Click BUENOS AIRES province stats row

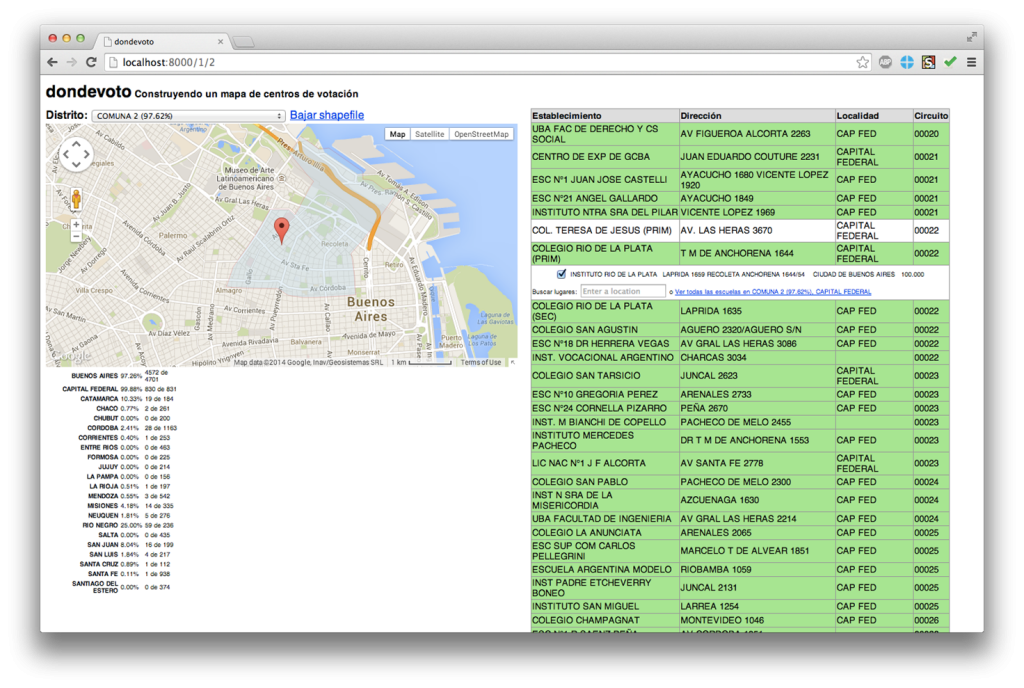point(120,376)
